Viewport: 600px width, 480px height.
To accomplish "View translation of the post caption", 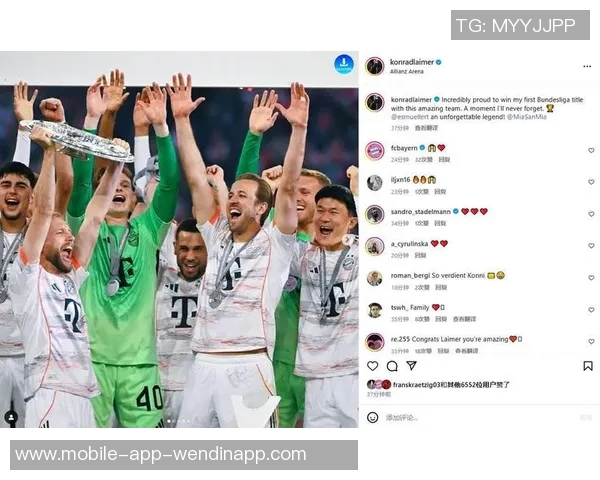I will [x=426, y=128].
